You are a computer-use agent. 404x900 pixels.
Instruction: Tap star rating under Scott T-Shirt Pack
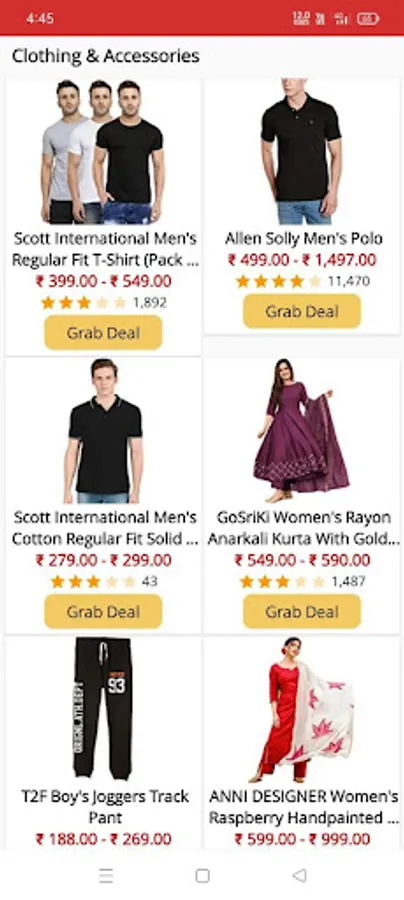point(83,302)
